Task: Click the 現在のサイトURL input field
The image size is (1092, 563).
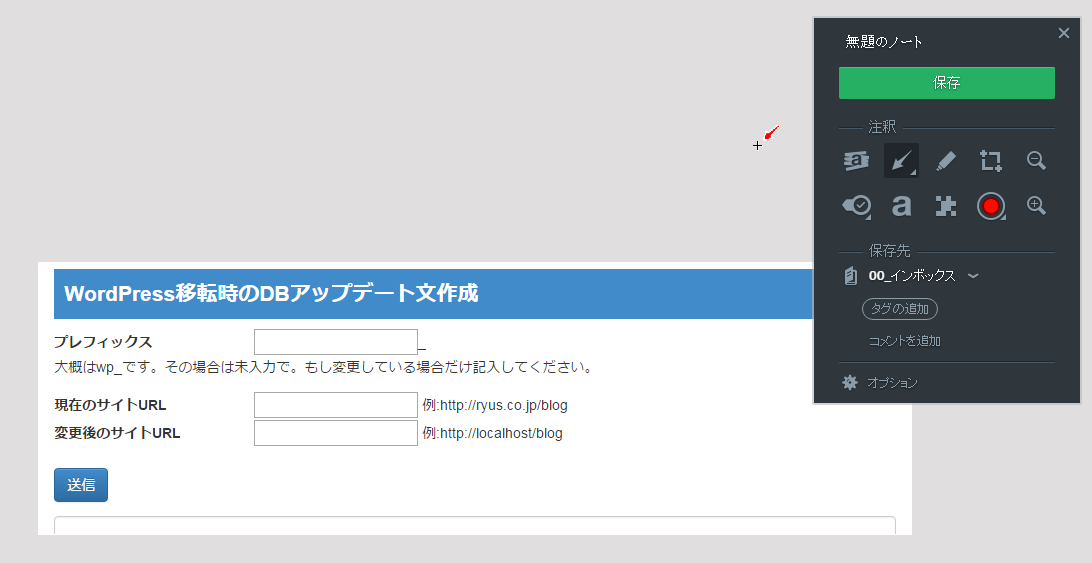Action: (x=335, y=405)
